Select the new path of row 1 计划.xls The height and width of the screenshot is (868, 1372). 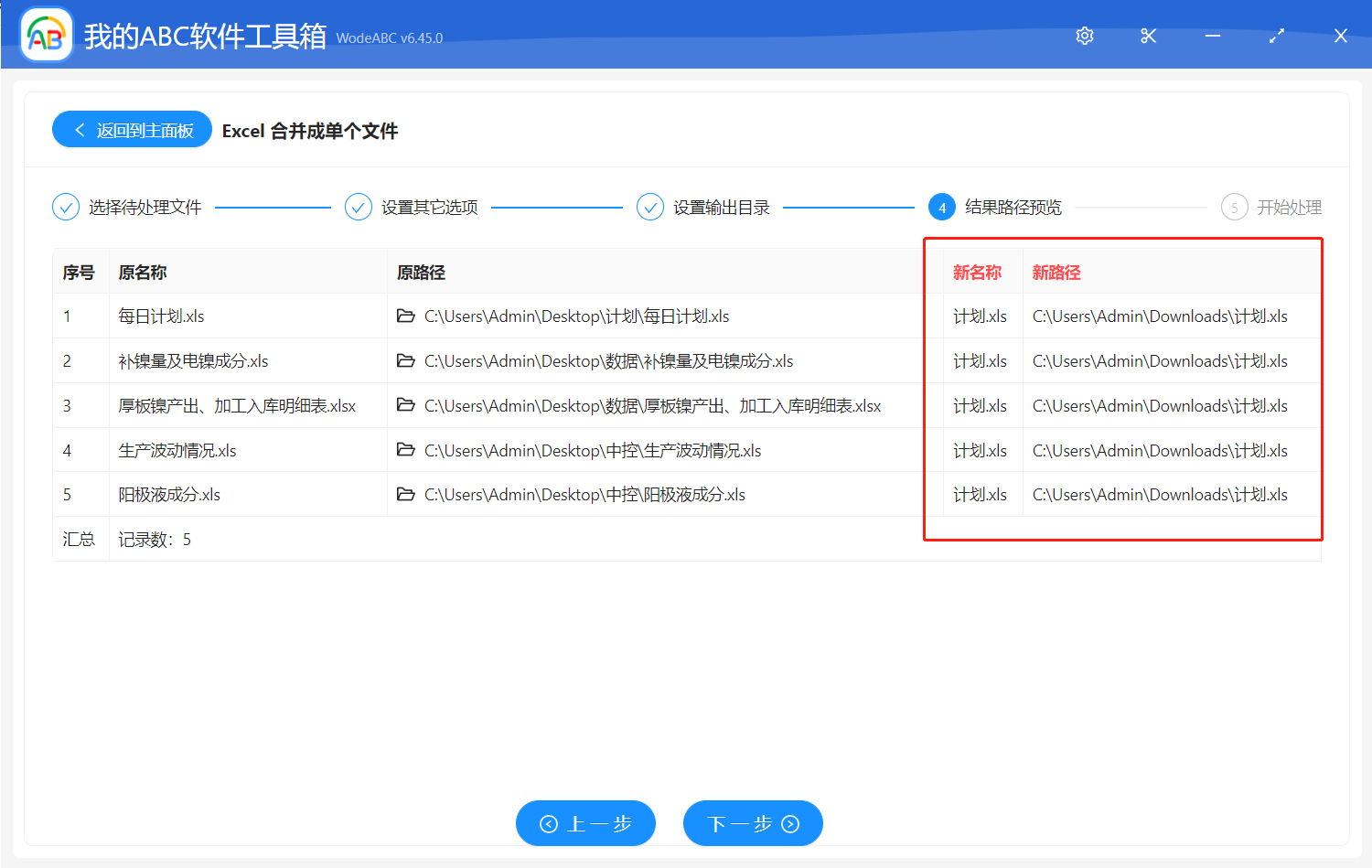pos(1159,316)
